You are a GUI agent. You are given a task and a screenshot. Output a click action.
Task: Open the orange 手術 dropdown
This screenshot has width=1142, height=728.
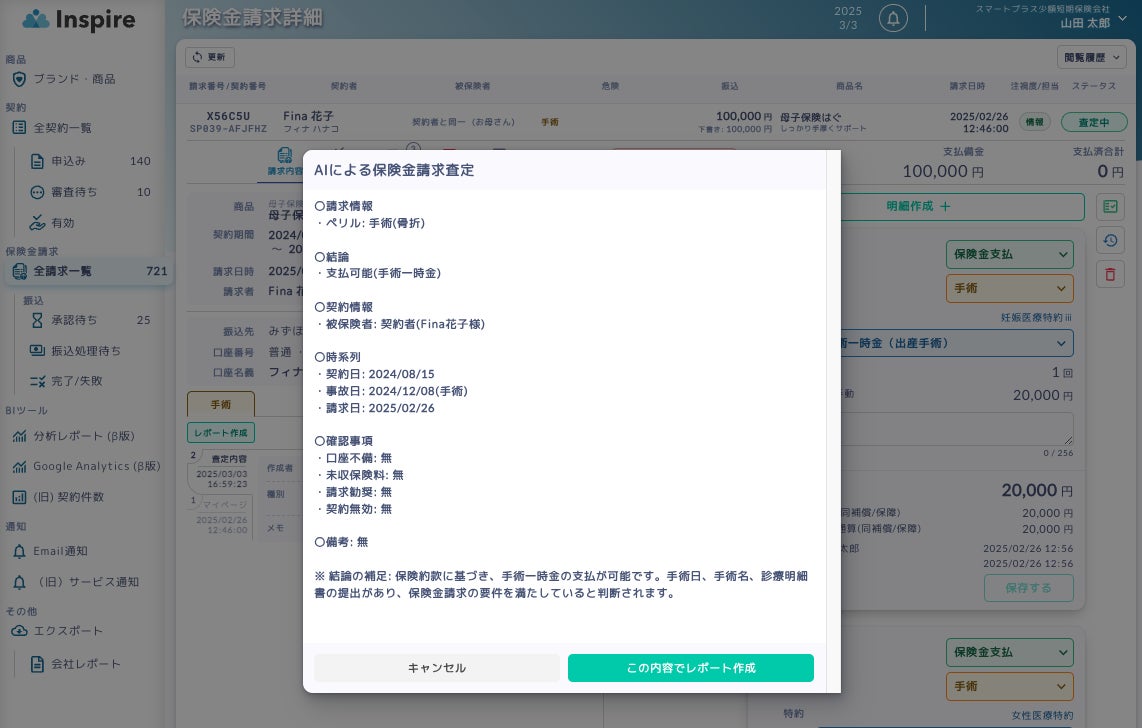pos(1009,288)
